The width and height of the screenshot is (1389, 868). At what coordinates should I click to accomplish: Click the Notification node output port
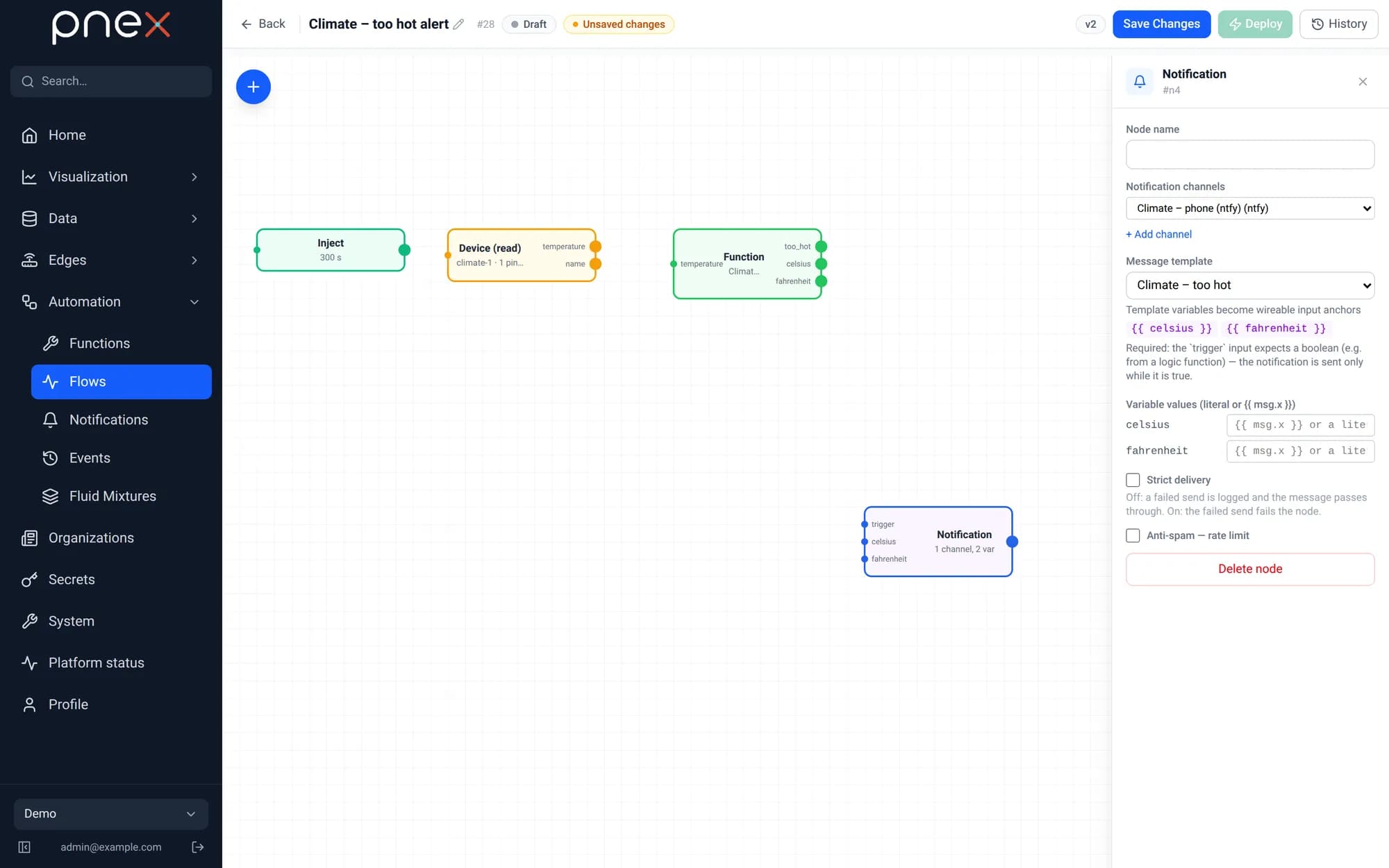click(1012, 542)
